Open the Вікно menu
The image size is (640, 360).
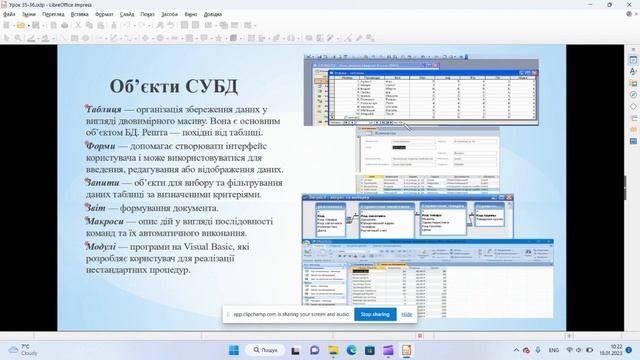[x=191, y=14]
